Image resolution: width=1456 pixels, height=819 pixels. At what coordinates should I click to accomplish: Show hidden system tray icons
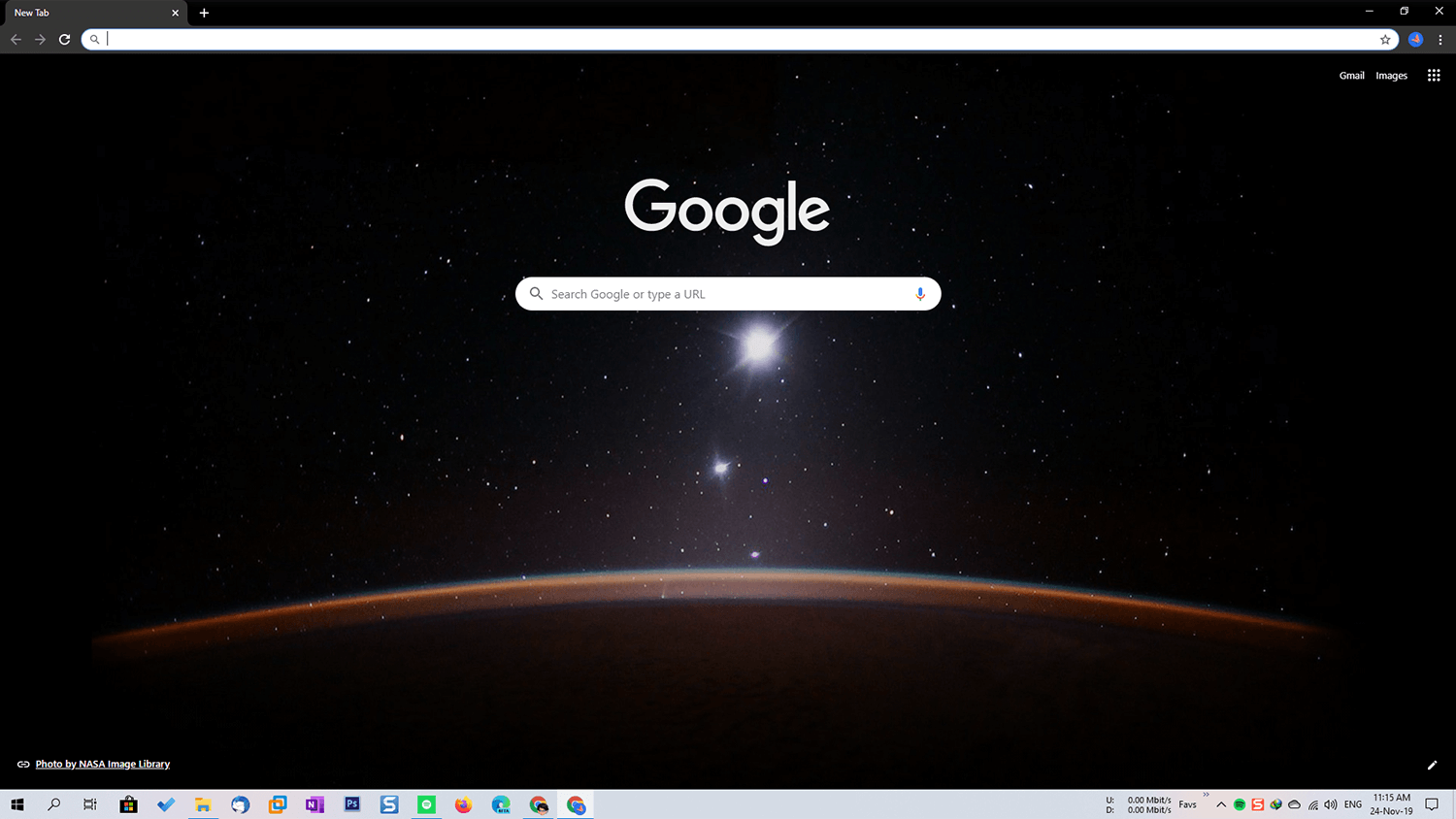[1221, 804]
